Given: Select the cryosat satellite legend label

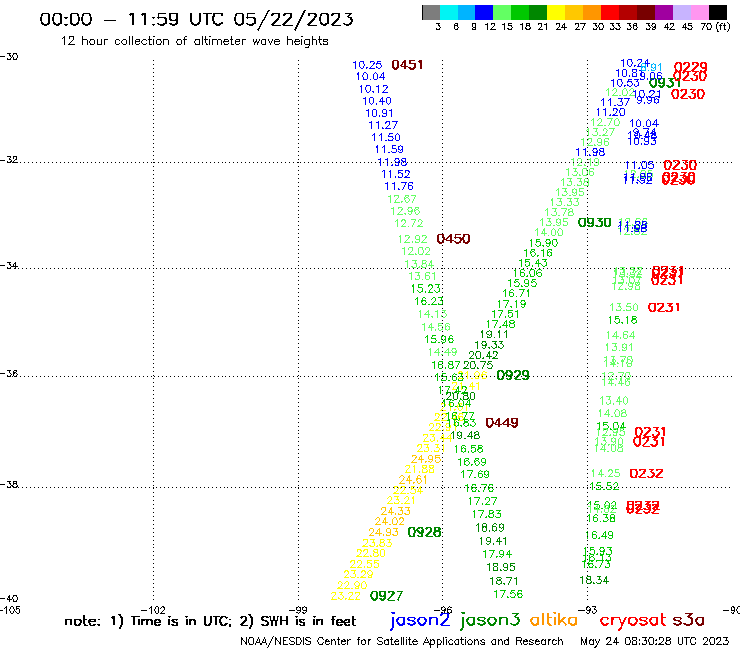Looking at the screenshot, I should 633,621.
